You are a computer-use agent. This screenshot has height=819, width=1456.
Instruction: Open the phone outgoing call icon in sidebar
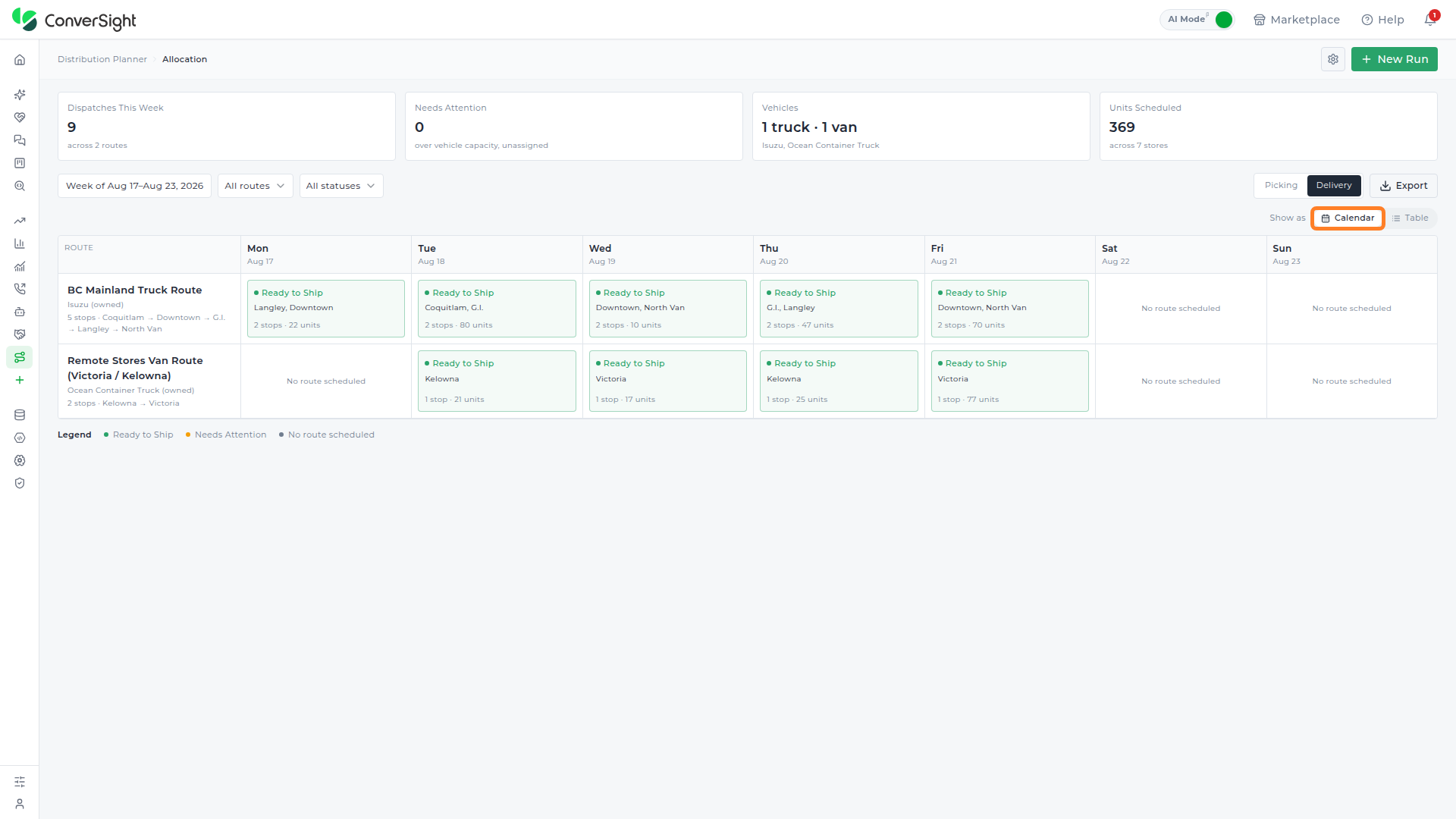point(20,289)
